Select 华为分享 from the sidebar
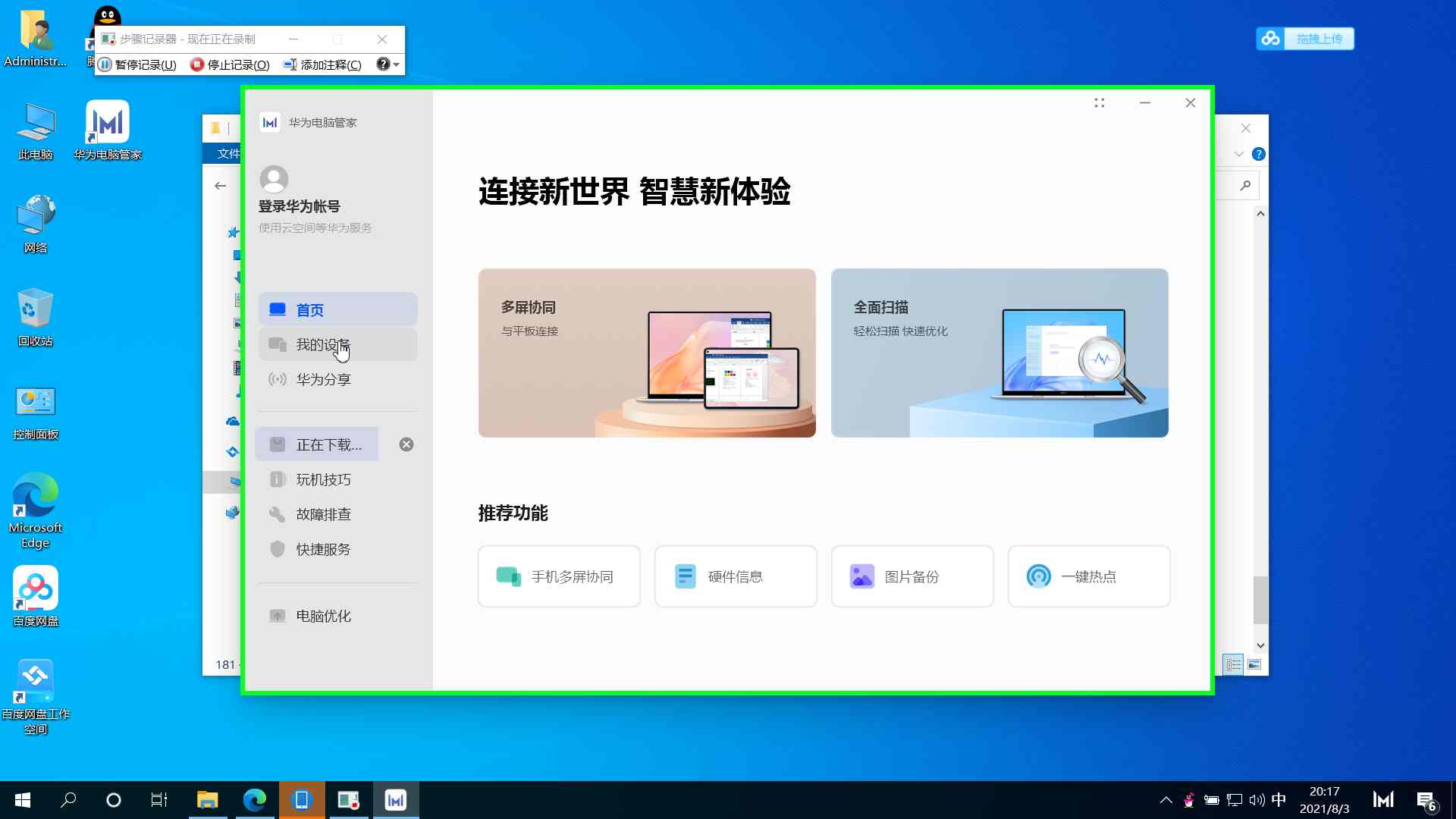This screenshot has width=1456, height=819. coord(322,379)
